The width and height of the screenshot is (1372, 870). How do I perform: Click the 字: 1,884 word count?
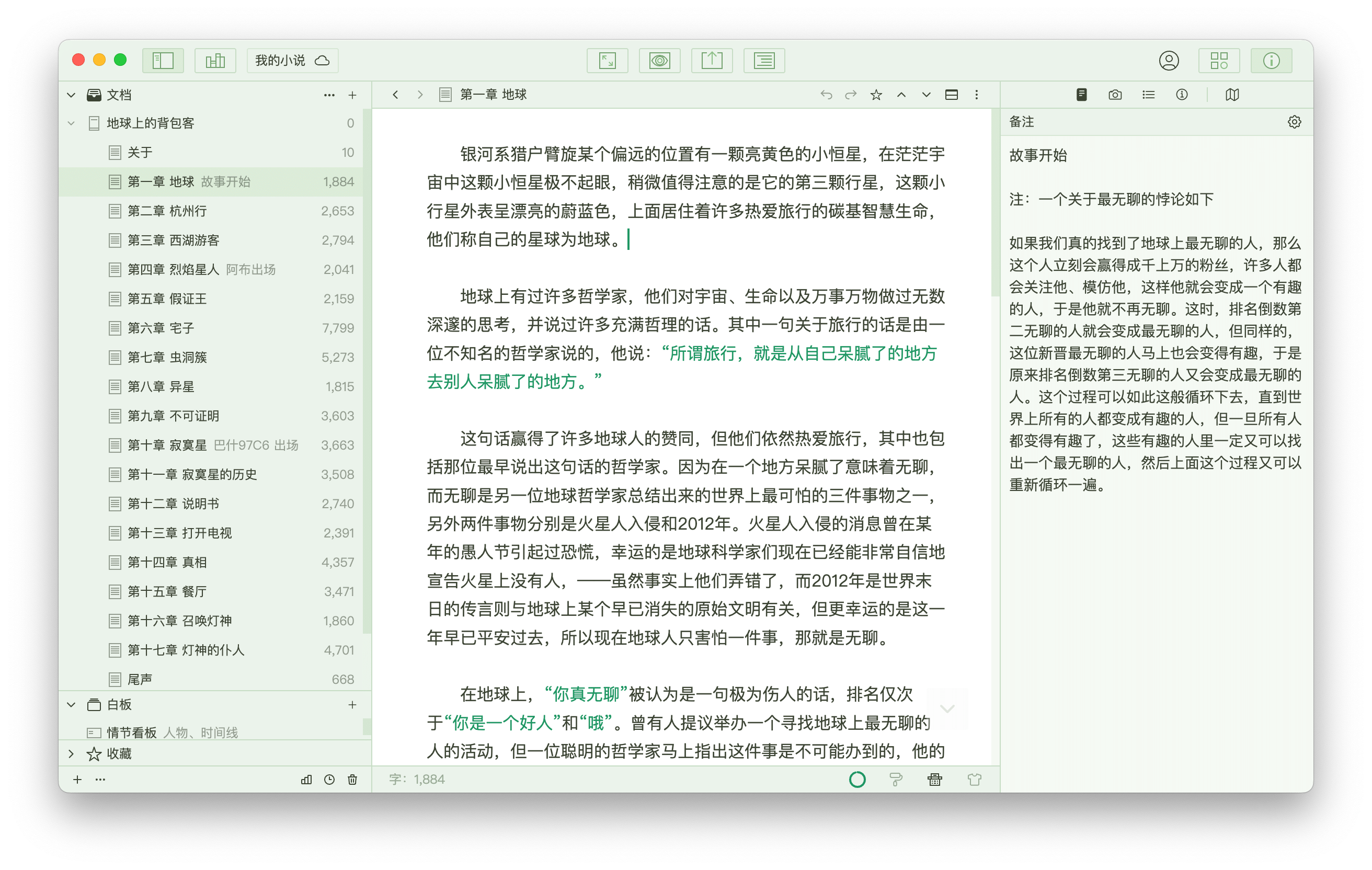tap(417, 780)
